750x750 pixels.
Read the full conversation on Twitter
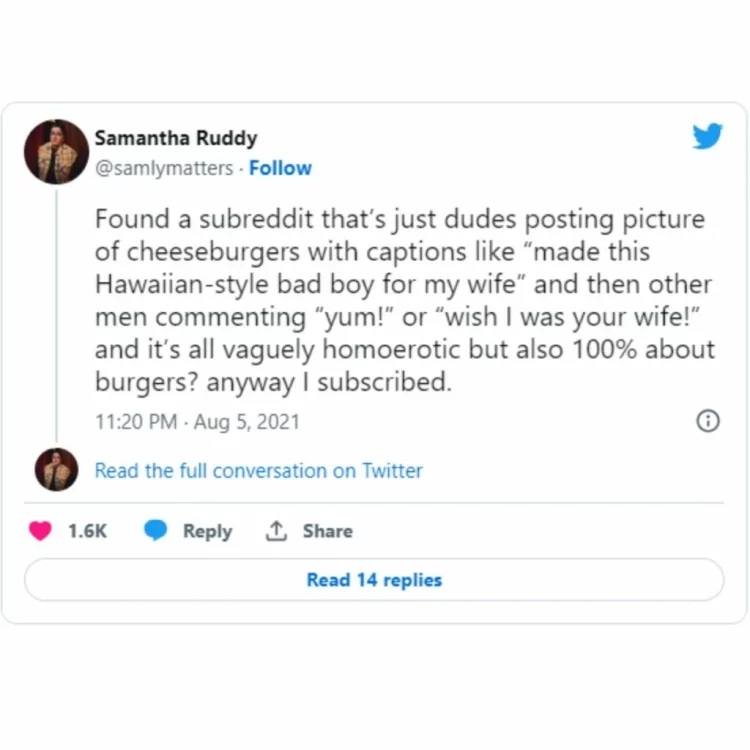[x=258, y=470]
